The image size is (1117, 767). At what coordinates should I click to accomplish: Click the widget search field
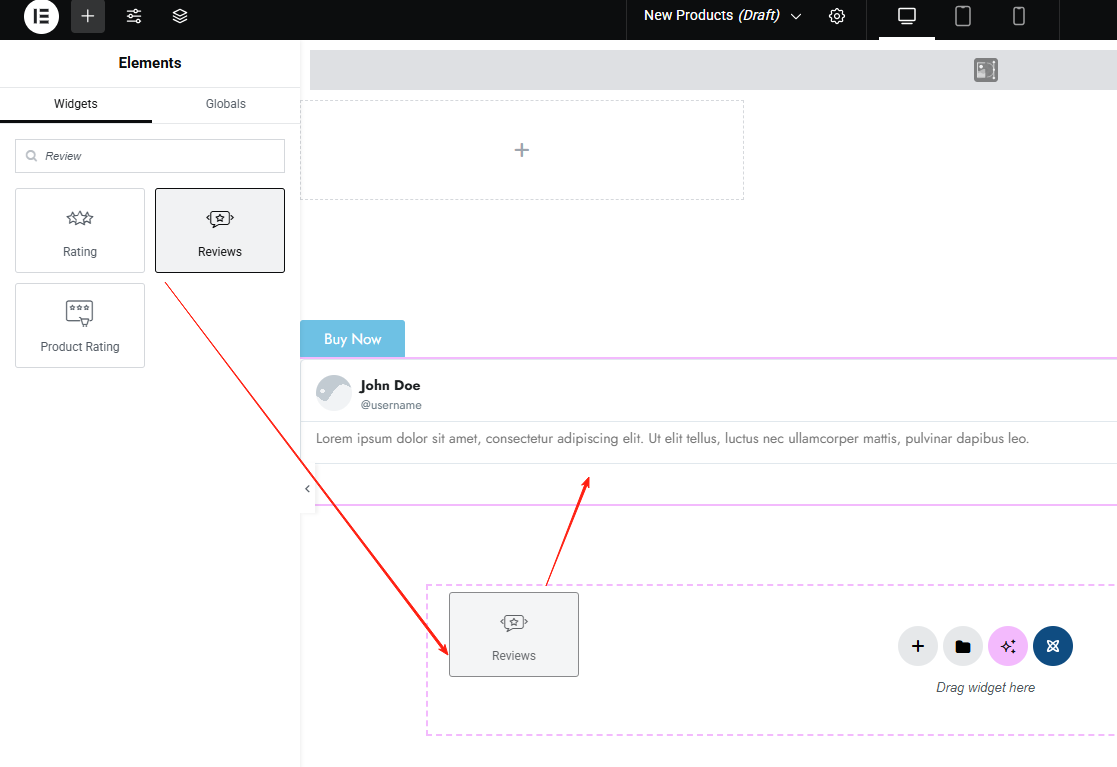(149, 156)
